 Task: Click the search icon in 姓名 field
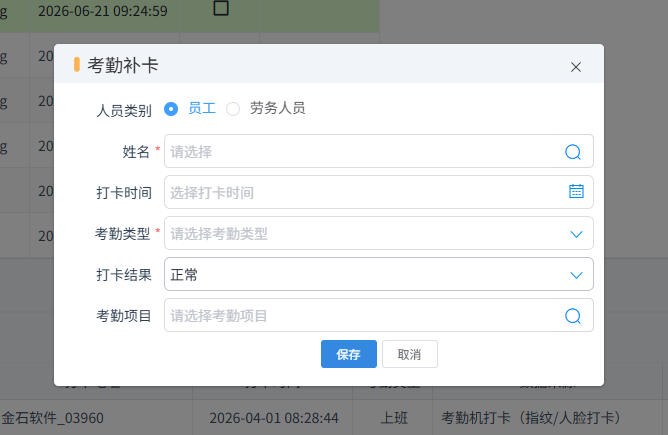[x=573, y=152]
